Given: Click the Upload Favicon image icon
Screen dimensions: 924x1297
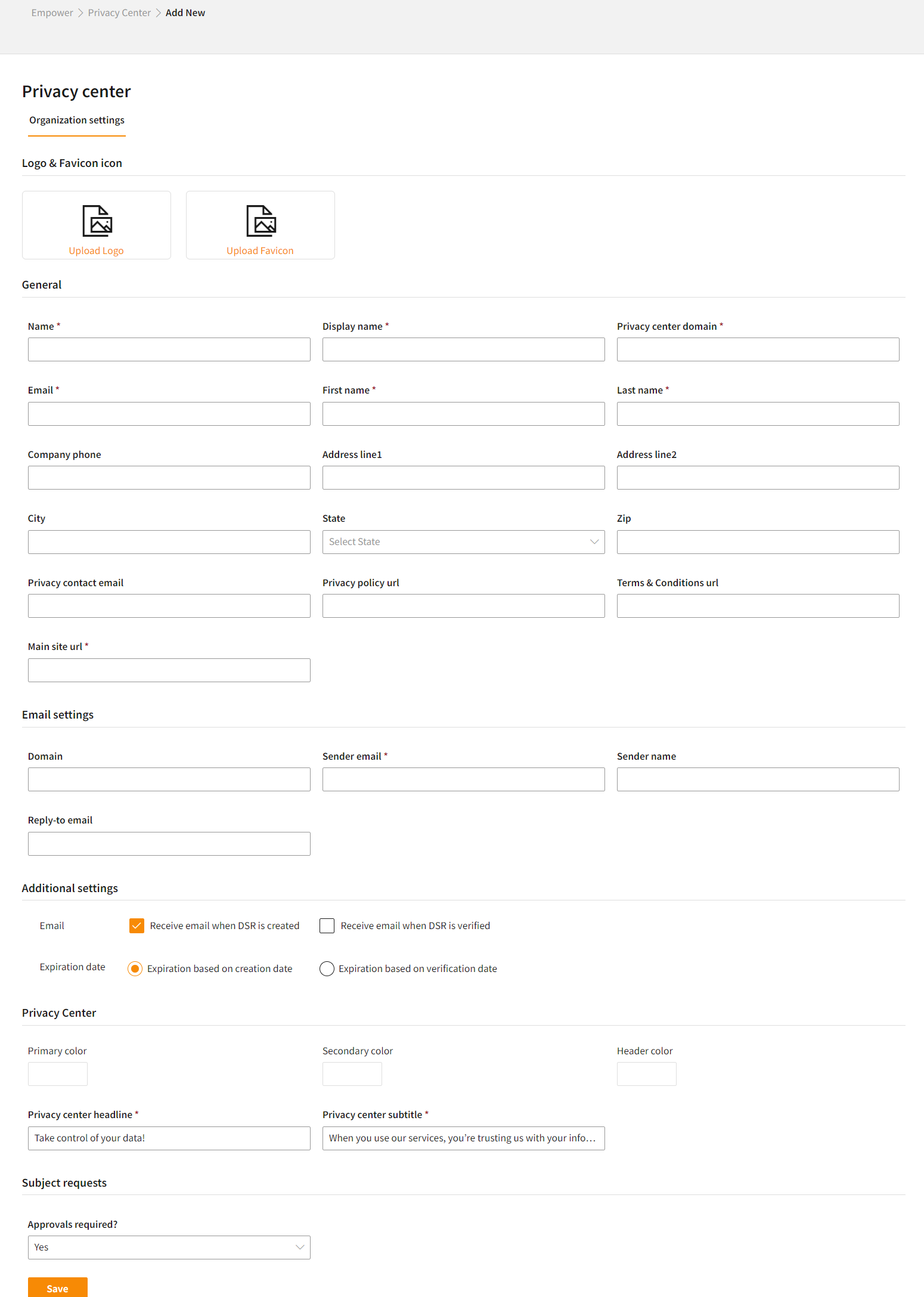Looking at the screenshot, I should coord(261,221).
